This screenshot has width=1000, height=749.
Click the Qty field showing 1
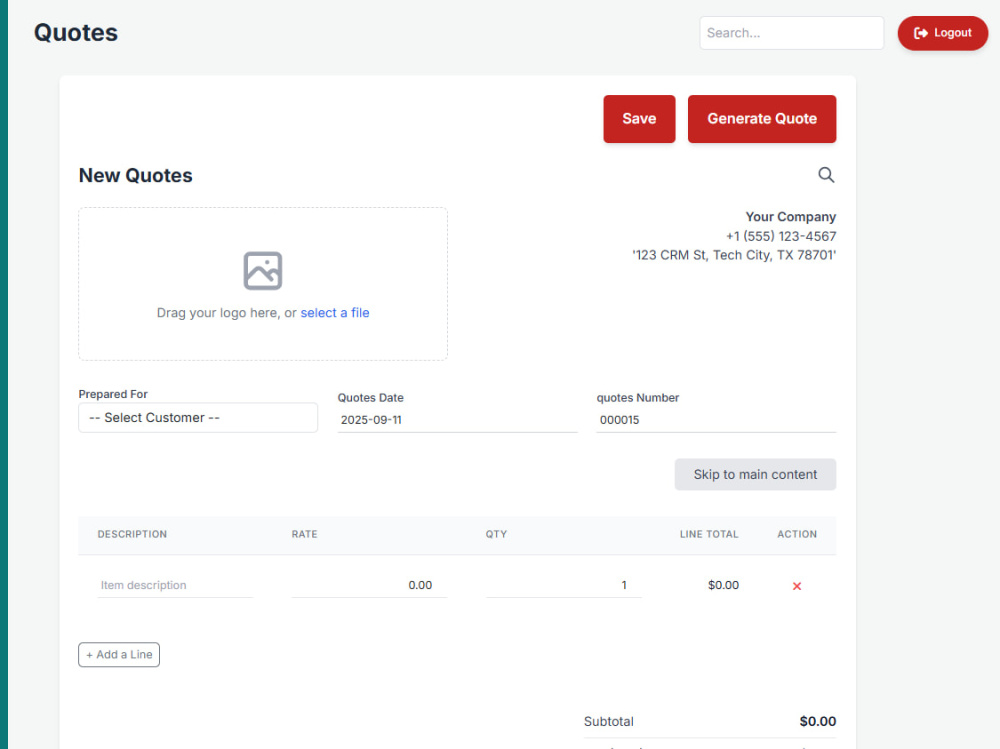[x=564, y=585]
